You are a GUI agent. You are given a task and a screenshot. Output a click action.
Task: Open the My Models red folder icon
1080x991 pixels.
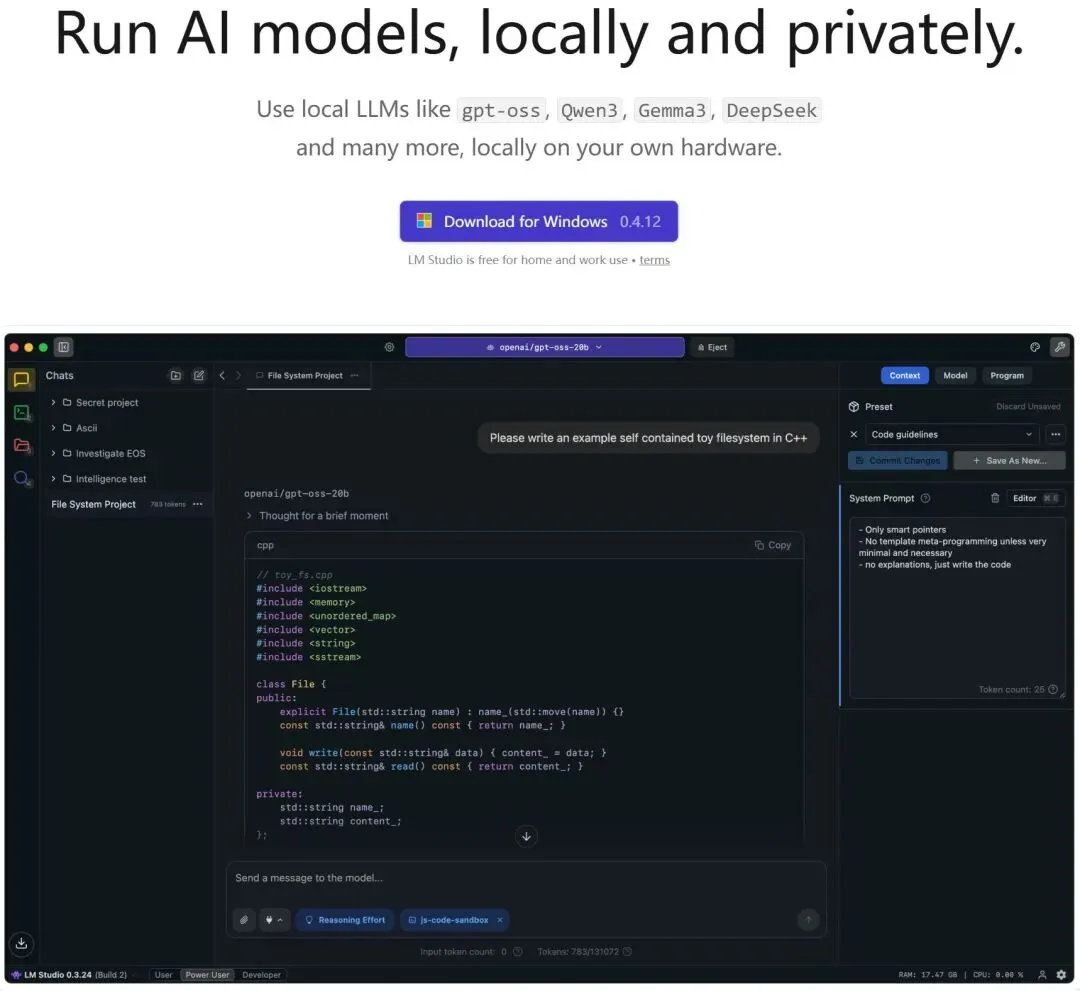[21, 446]
